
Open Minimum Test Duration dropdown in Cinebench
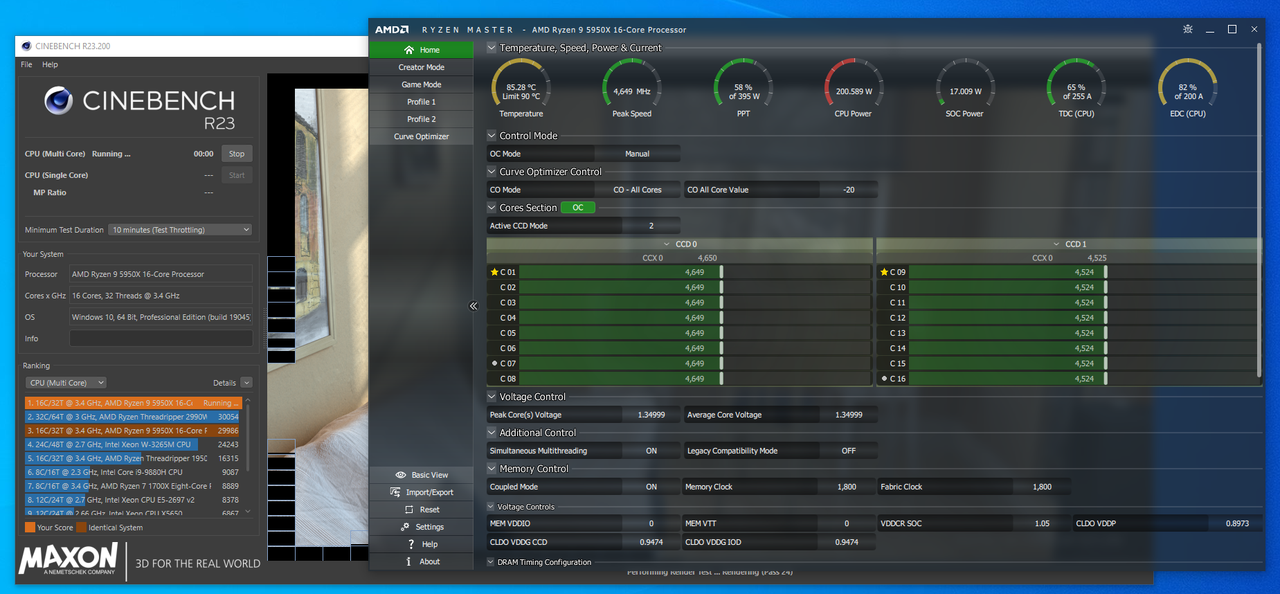180,230
